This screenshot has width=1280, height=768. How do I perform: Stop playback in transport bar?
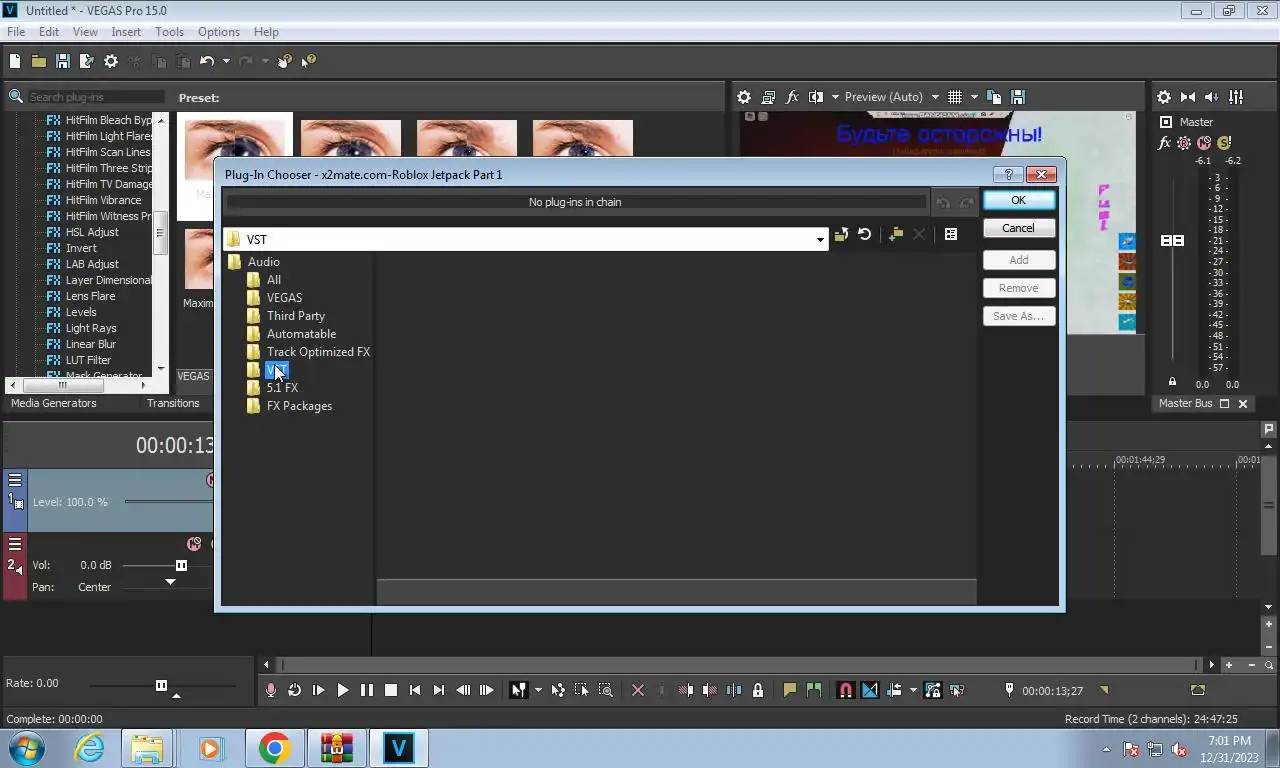(x=391, y=690)
